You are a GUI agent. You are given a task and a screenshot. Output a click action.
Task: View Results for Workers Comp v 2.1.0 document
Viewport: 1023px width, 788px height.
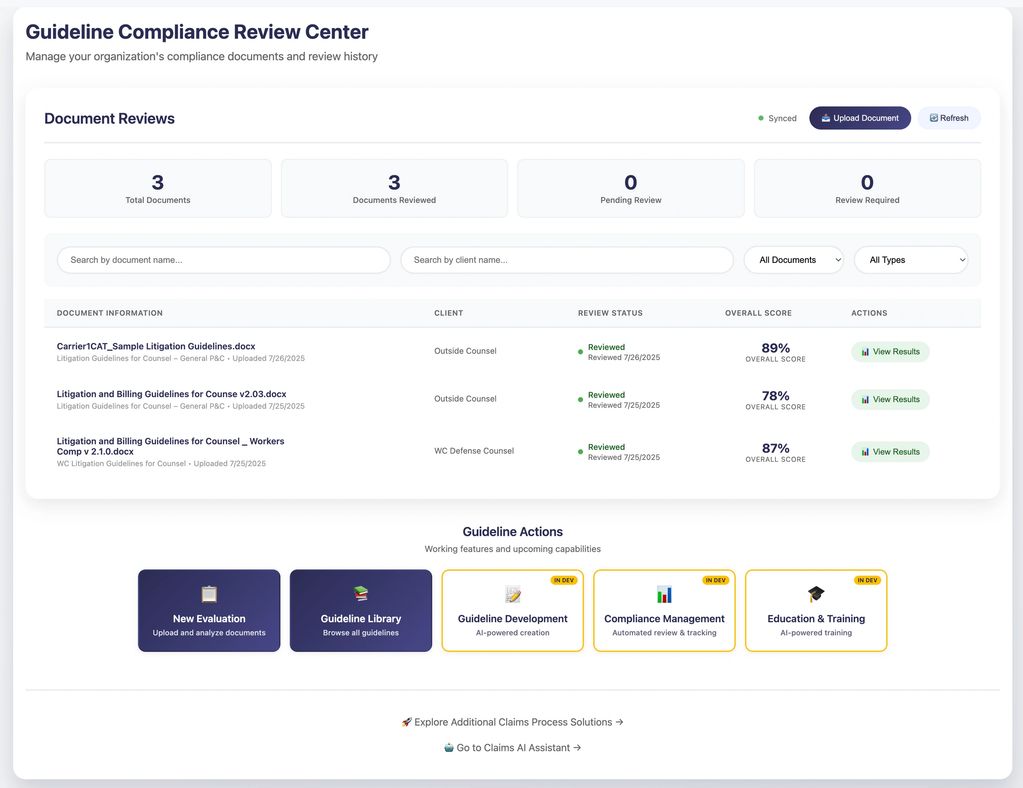[x=890, y=452]
